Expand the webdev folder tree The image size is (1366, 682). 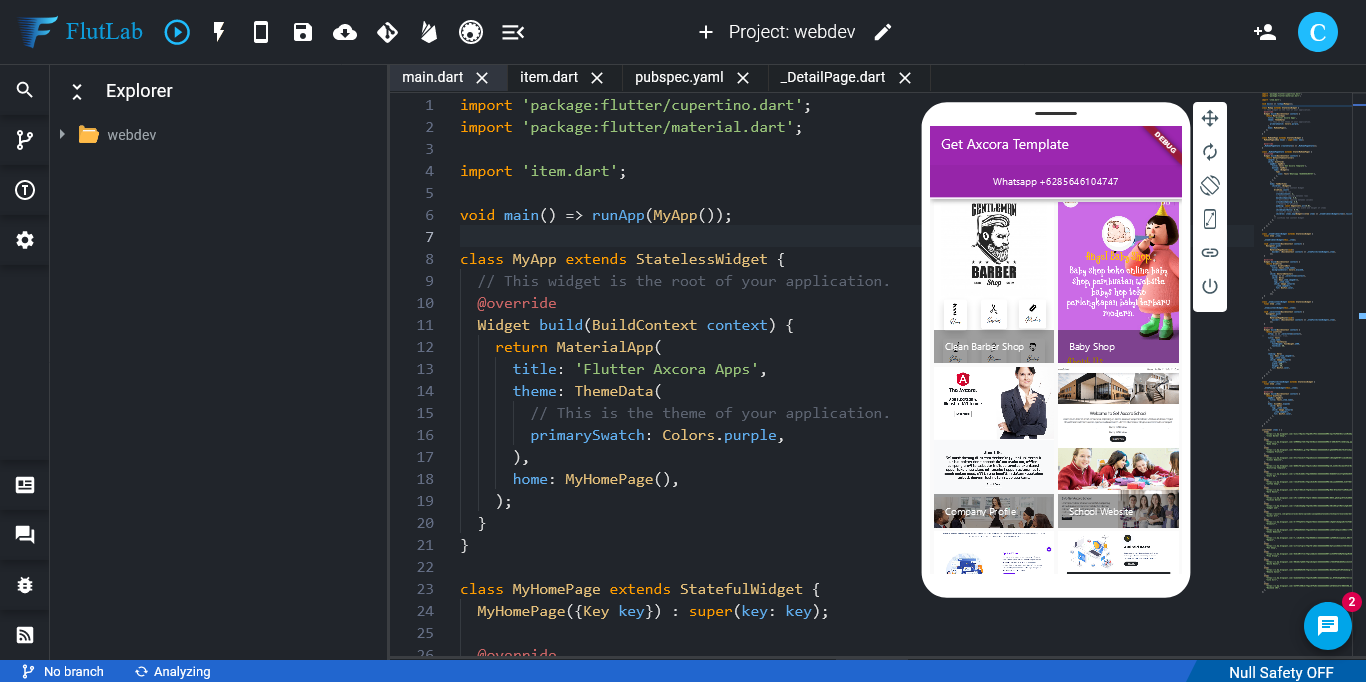tap(62, 134)
